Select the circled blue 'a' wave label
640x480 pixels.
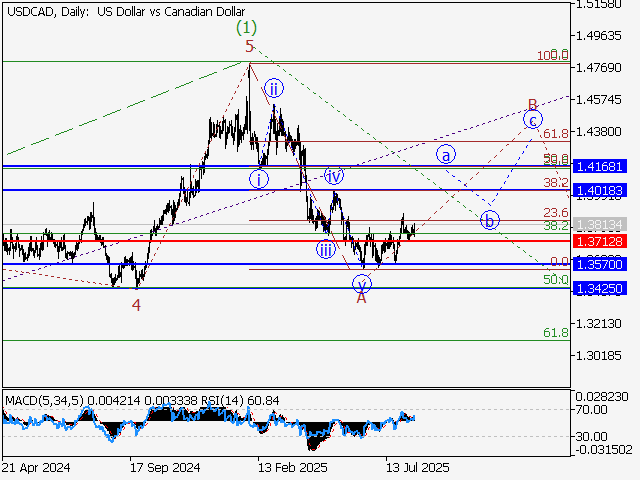click(446, 154)
